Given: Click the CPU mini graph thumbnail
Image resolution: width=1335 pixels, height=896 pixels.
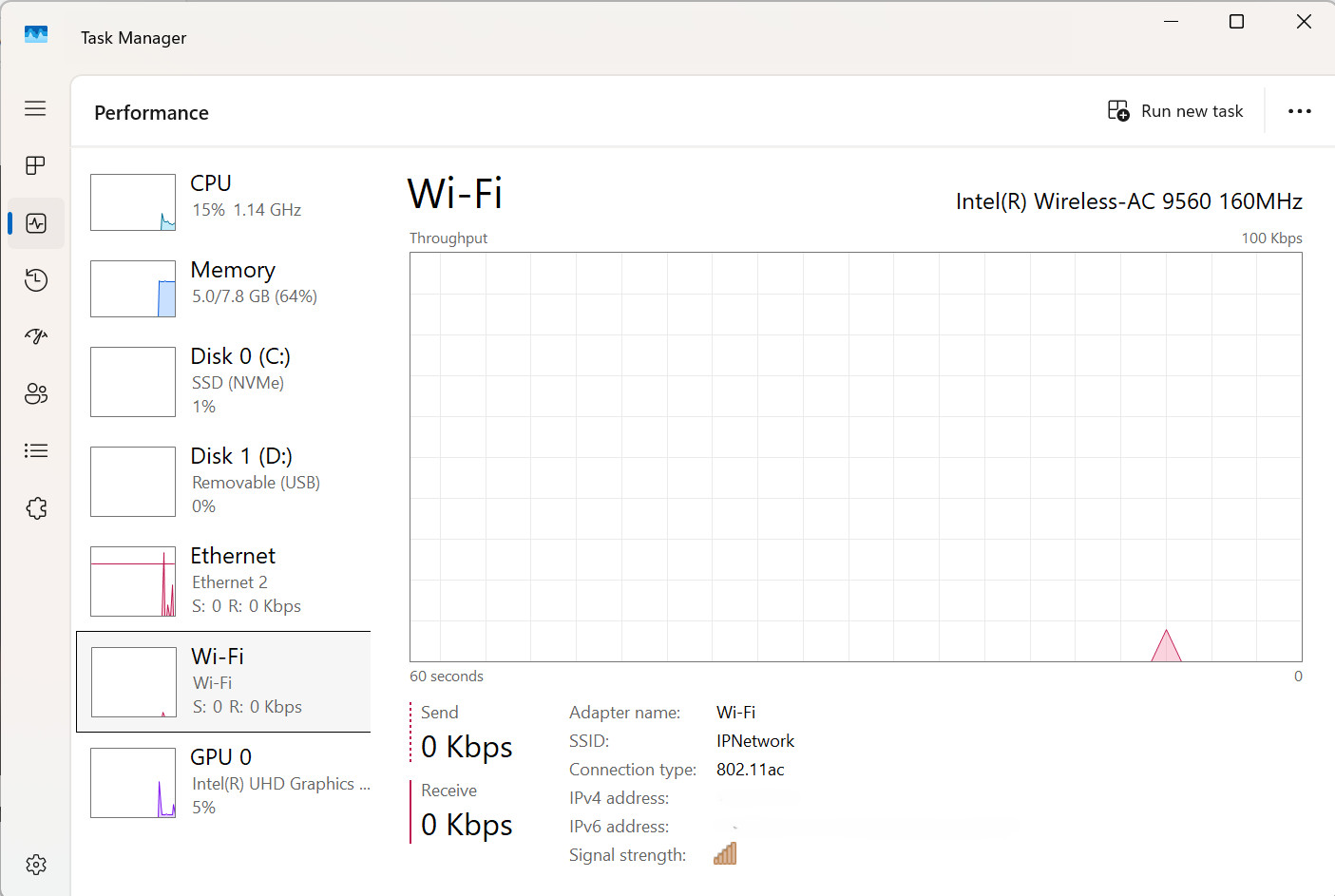Looking at the screenshot, I should [133, 202].
